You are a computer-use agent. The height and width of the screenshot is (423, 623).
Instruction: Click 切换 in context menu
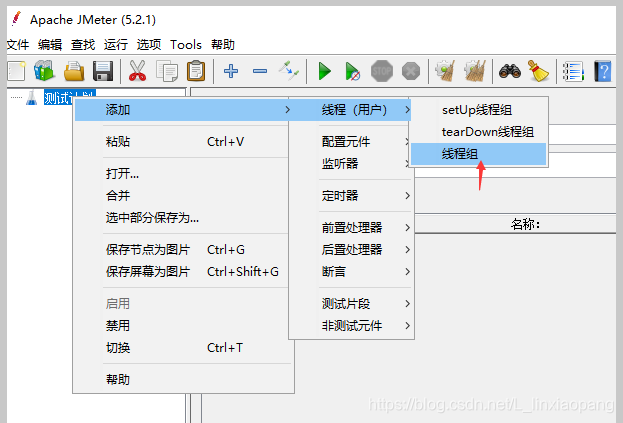pos(183,348)
